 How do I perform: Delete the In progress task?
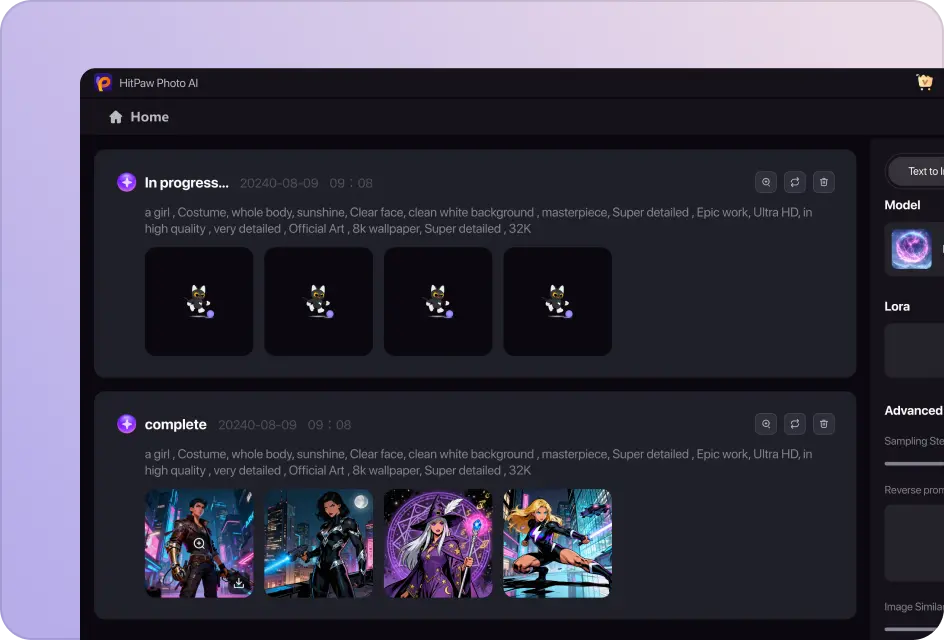coord(824,182)
